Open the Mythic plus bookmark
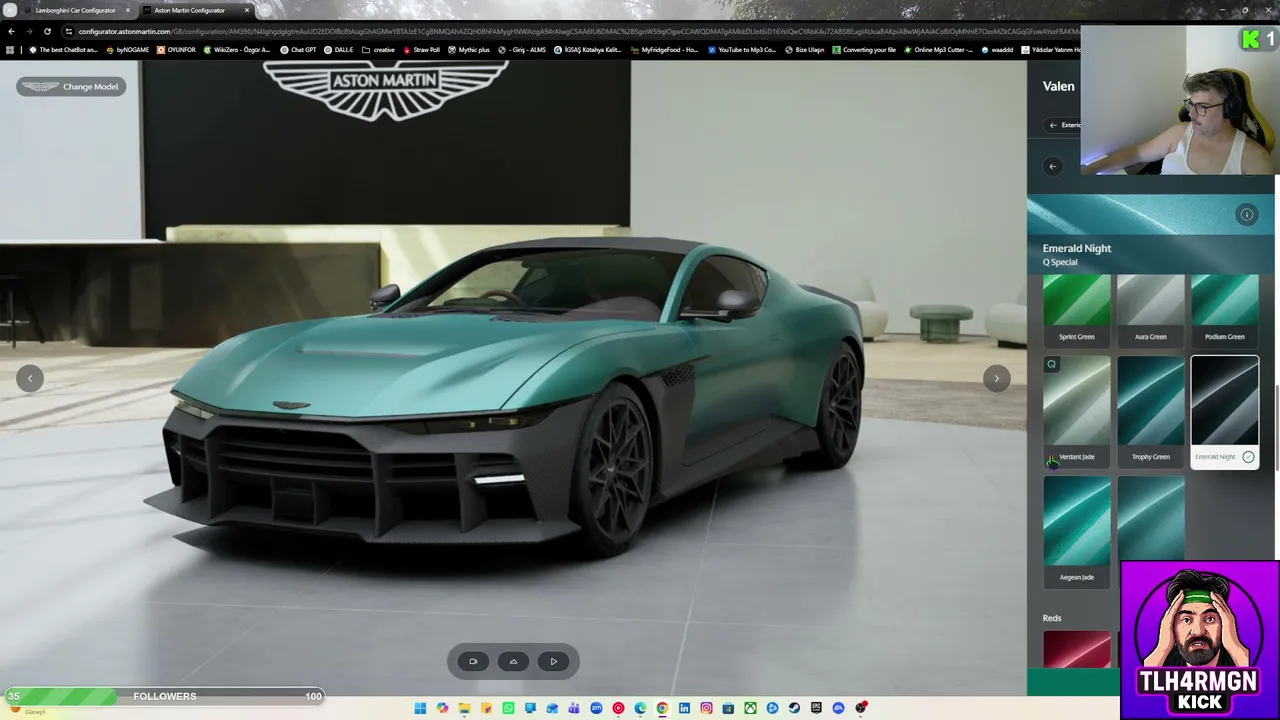This screenshot has width=1280, height=720. click(x=469, y=50)
